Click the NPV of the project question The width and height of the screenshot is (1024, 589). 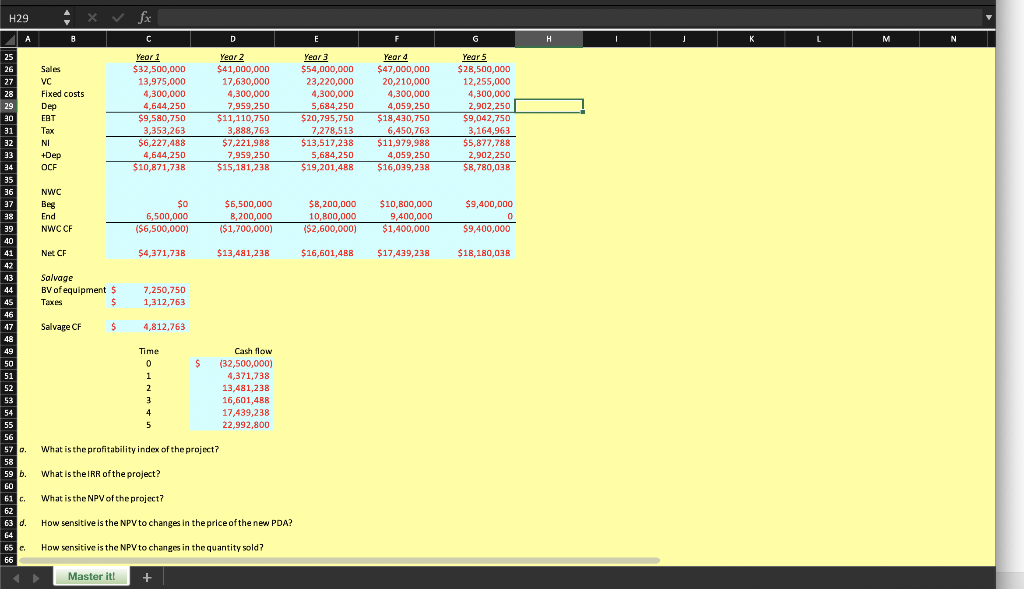click(103, 498)
